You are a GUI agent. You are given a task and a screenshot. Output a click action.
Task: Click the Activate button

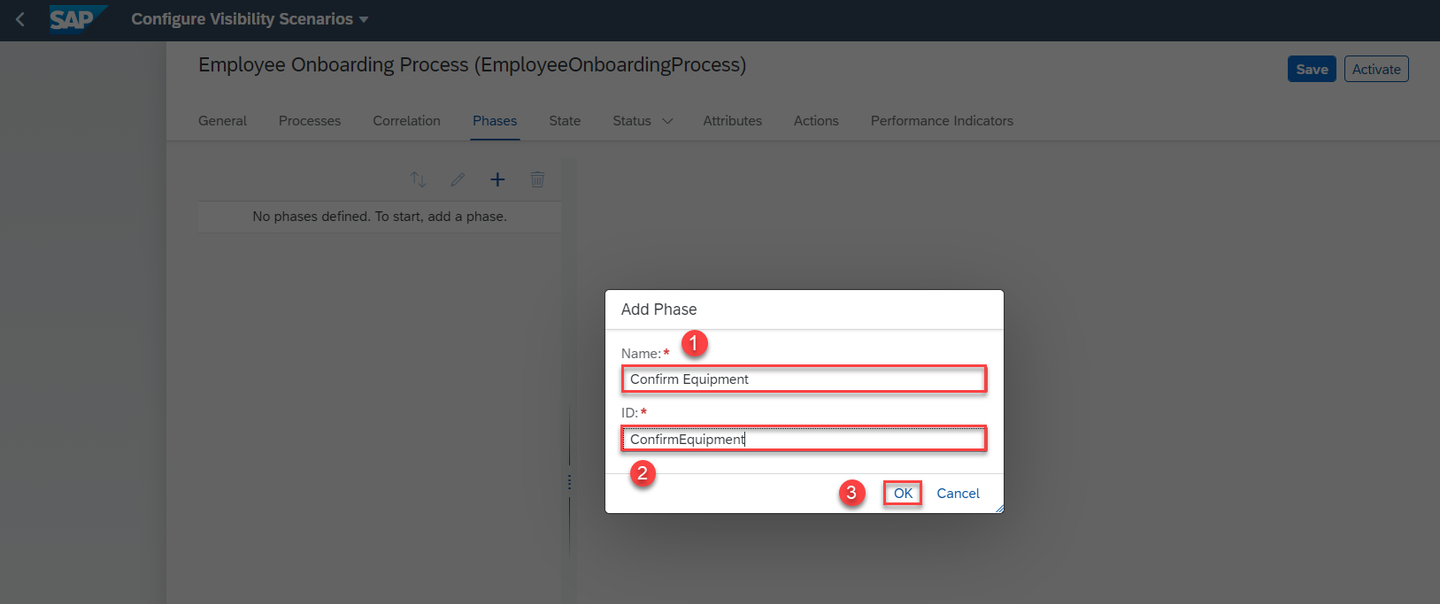point(1376,69)
